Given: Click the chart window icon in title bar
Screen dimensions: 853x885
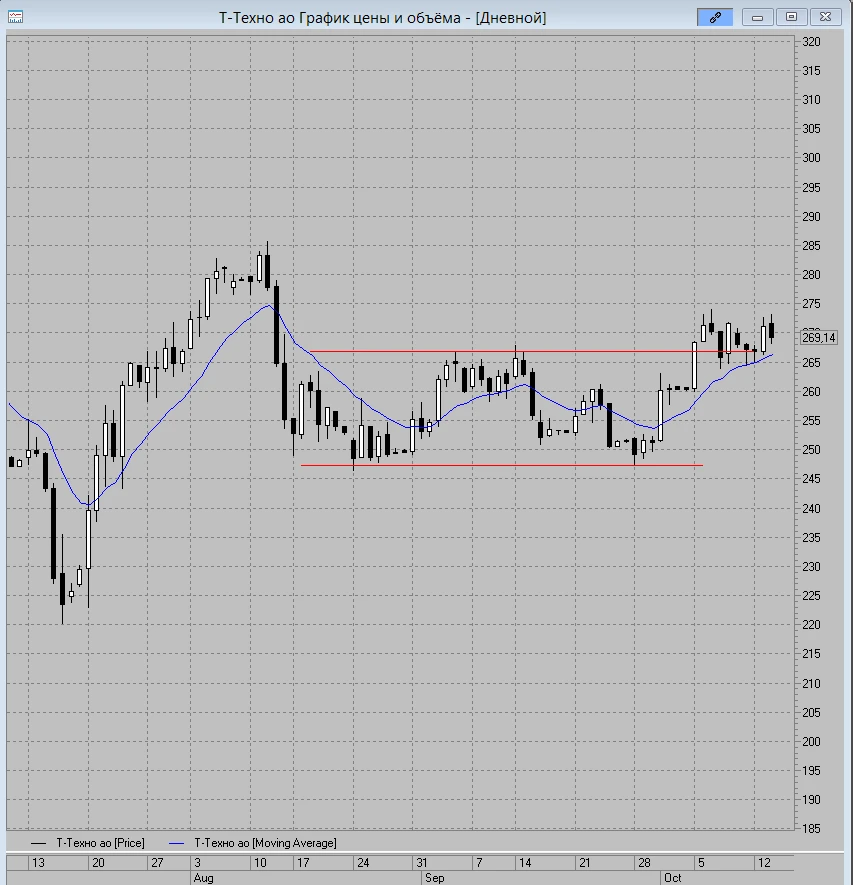Looking at the screenshot, I should [15, 17].
